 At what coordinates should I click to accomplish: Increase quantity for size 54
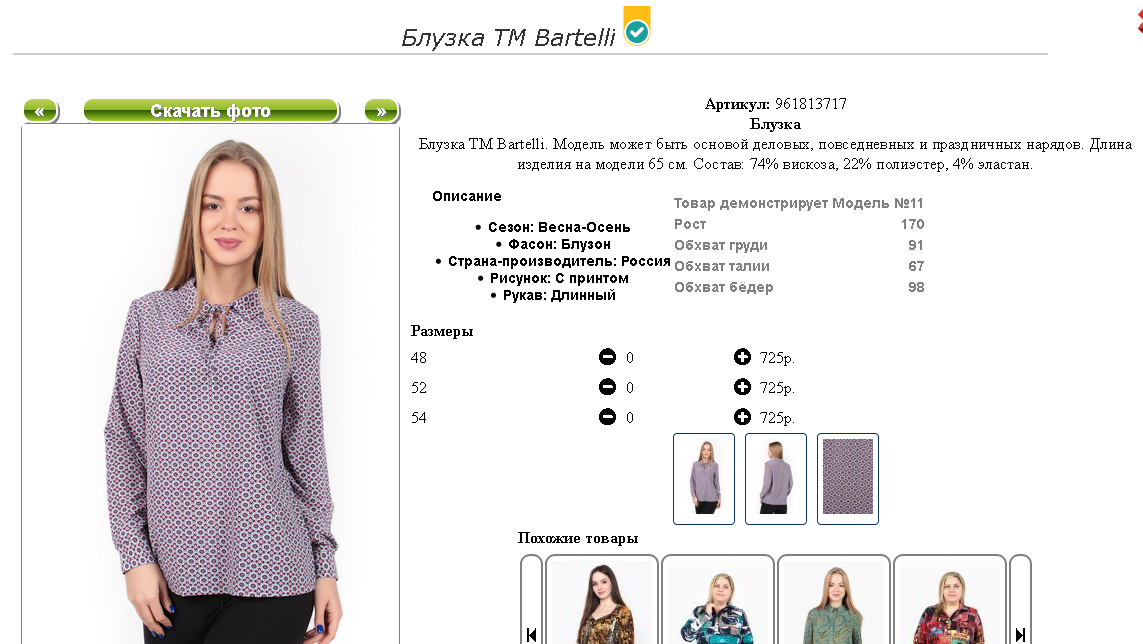click(x=742, y=416)
